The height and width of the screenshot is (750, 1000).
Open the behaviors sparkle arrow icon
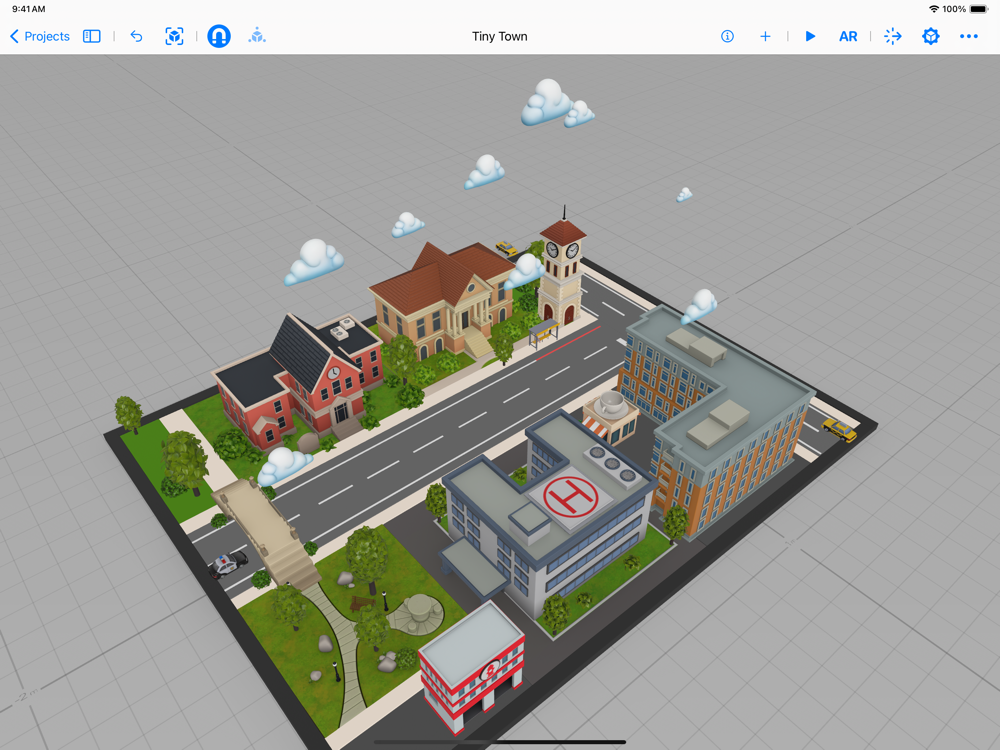pyautogui.click(x=893, y=36)
